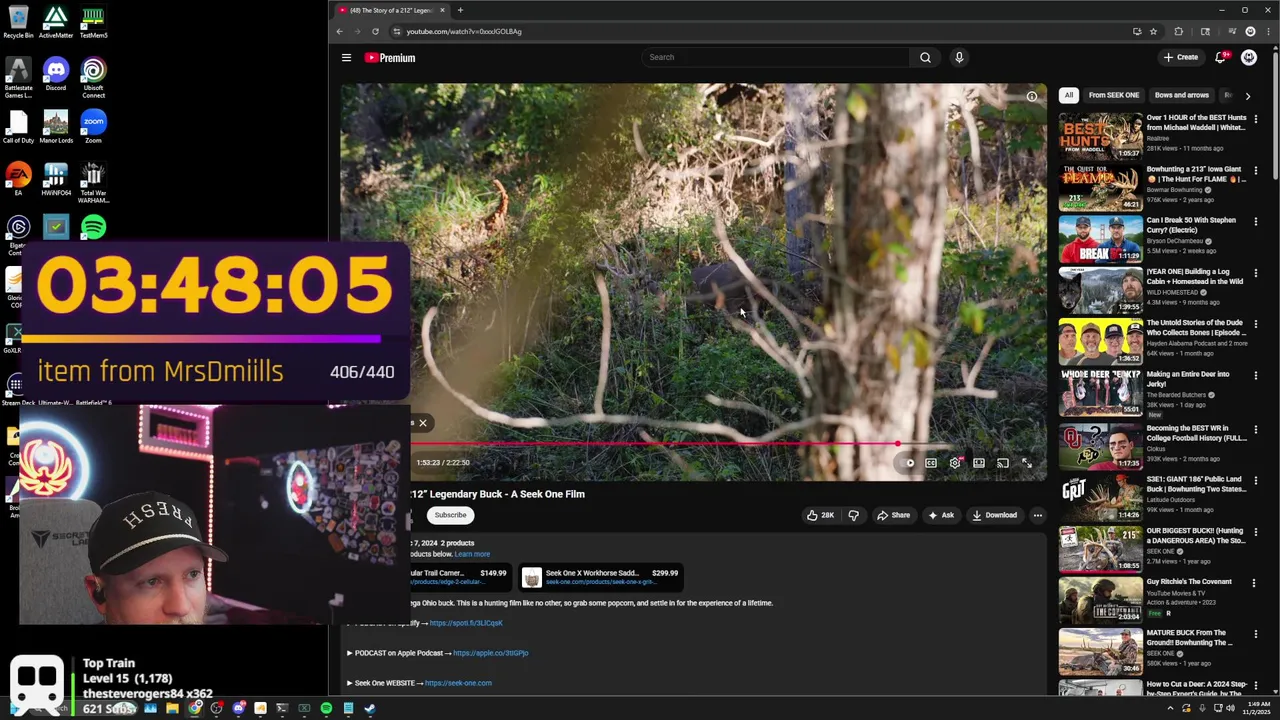Enter fullscreen mode in player
The height and width of the screenshot is (720, 1280).
tap(1027, 463)
